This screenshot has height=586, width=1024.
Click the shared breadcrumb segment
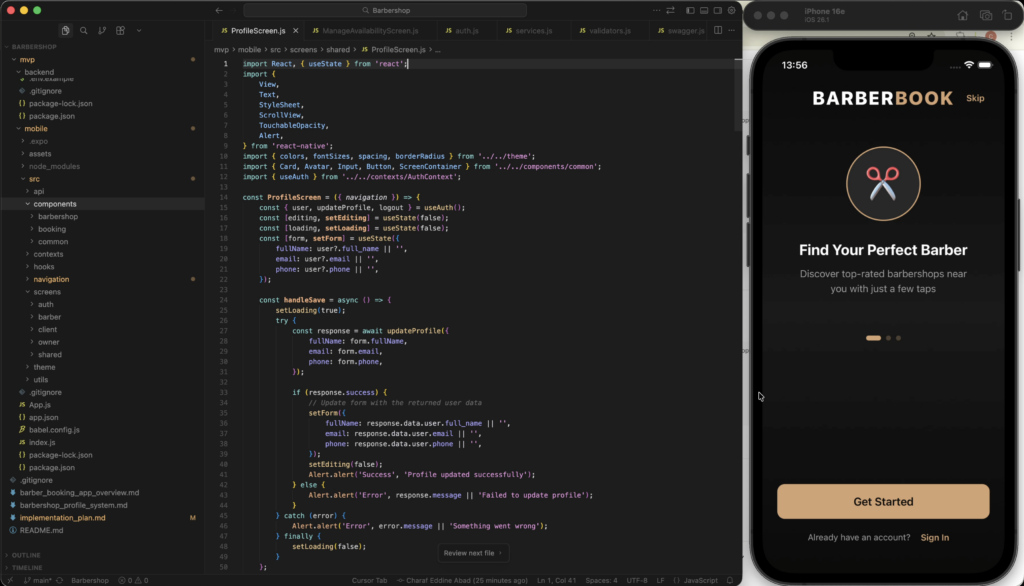coord(338,50)
